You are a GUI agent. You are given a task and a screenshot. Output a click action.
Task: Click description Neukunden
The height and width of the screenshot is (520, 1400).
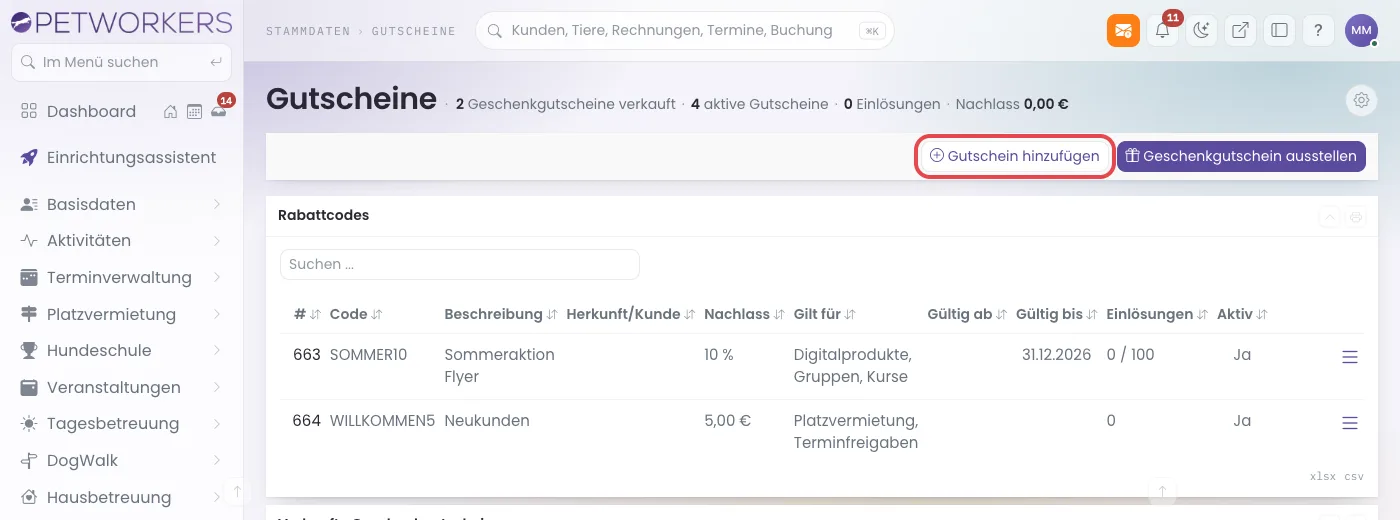pos(487,421)
